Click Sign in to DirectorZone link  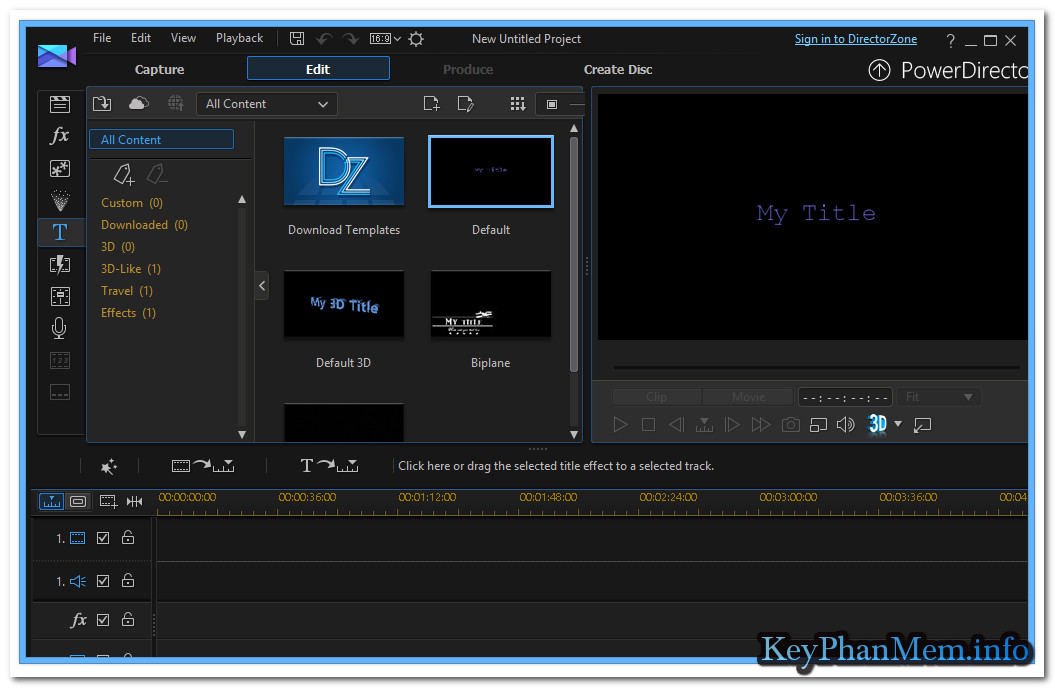(856, 39)
